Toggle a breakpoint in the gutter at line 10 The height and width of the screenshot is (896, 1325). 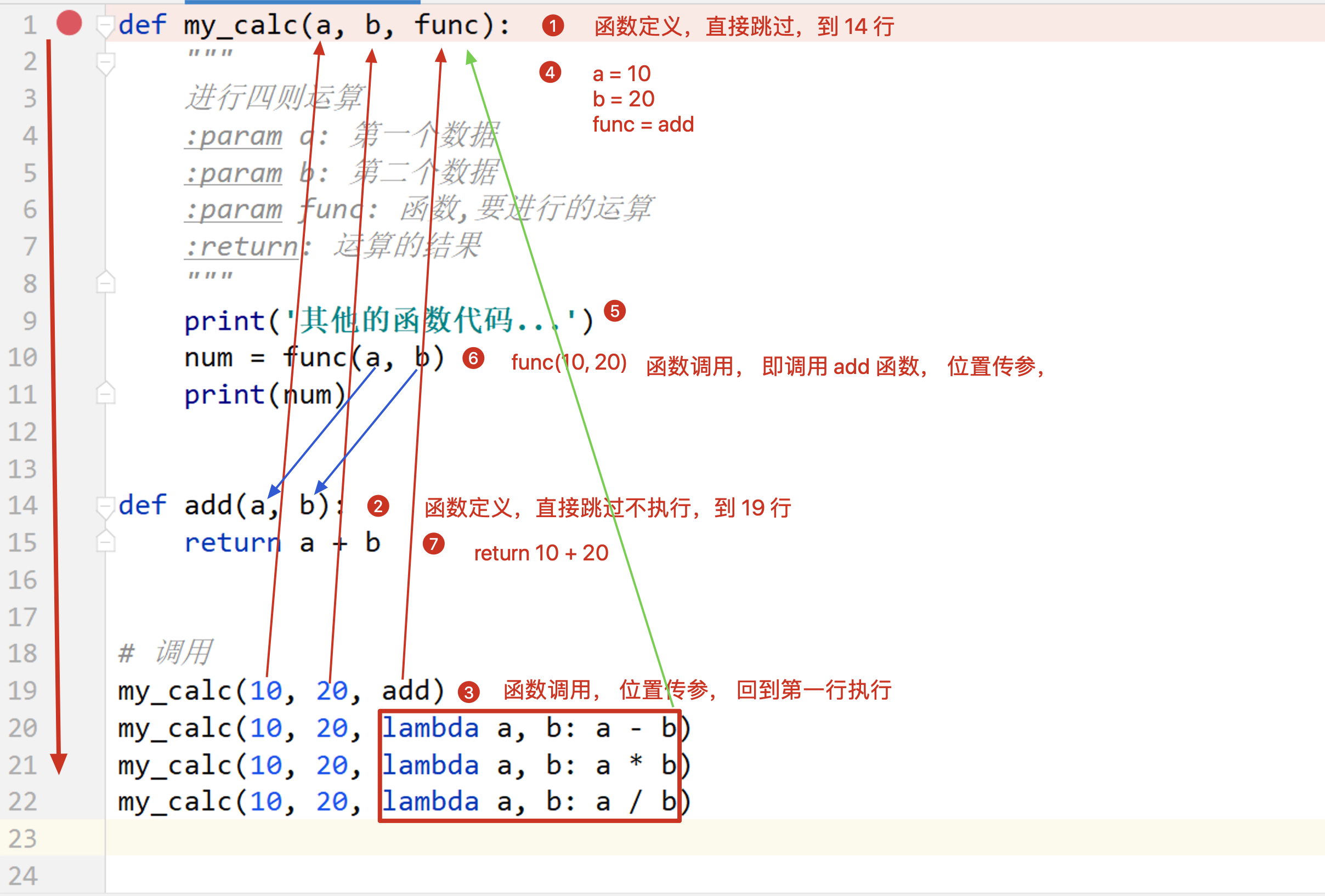(69, 358)
